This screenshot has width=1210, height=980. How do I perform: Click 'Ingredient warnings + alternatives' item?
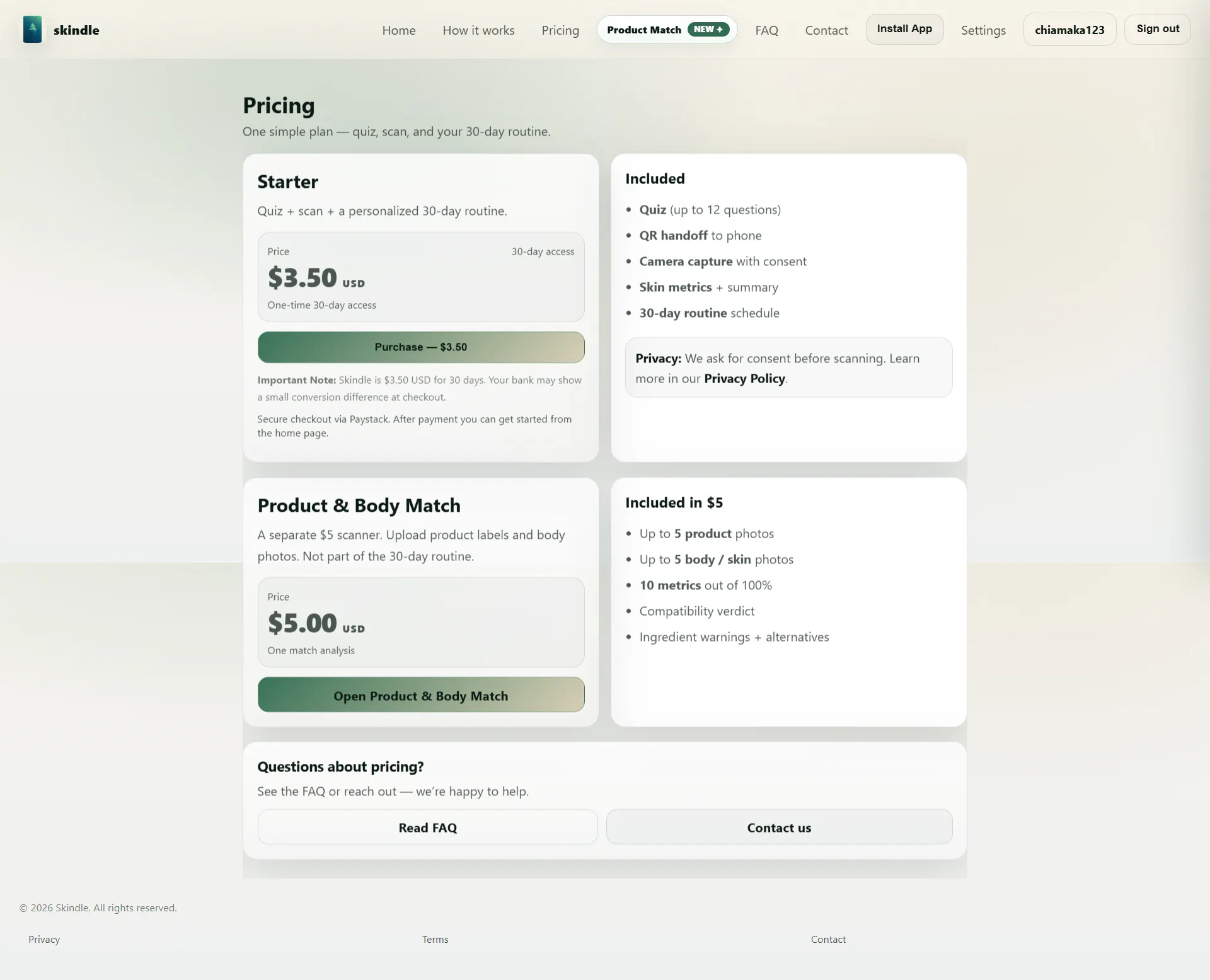click(x=734, y=637)
